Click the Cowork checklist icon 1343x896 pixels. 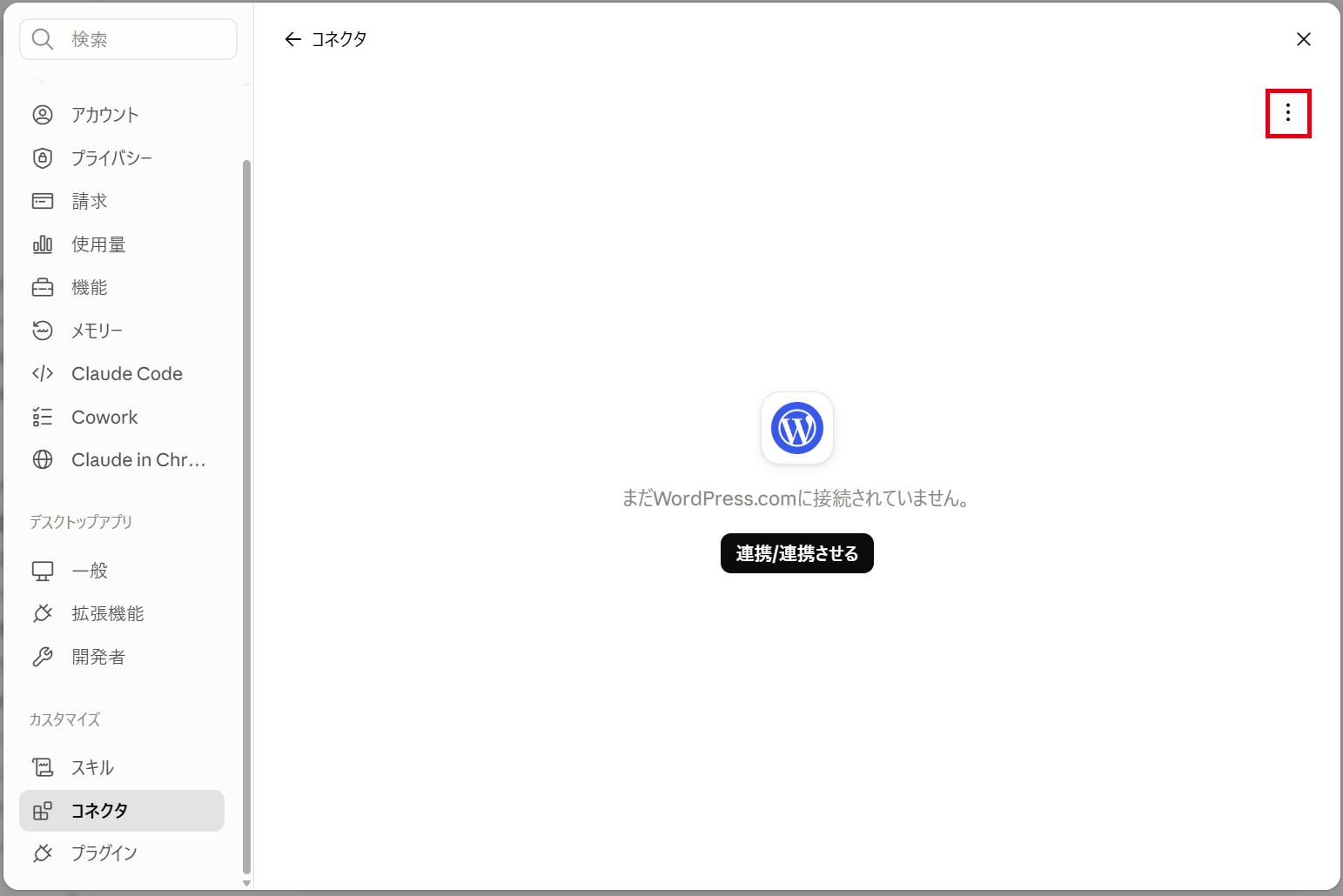click(x=43, y=418)
